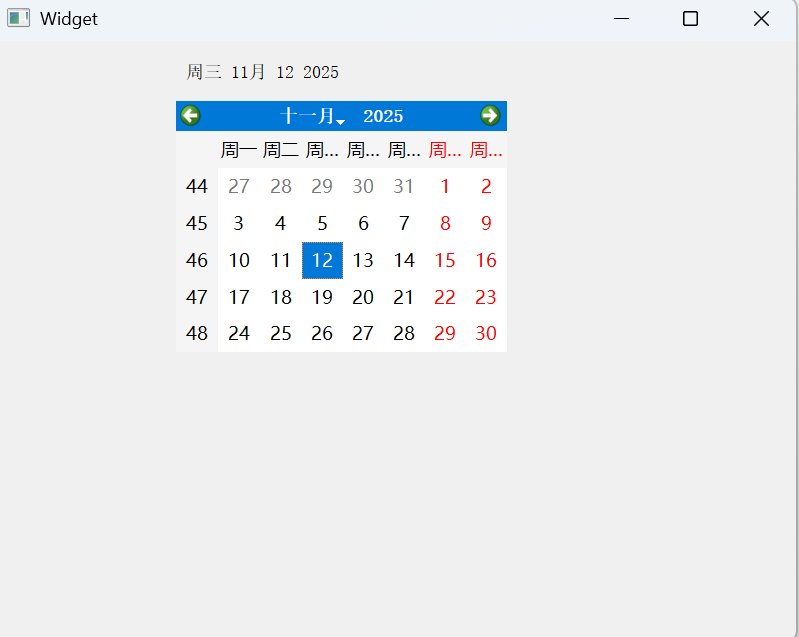799x637 pixels.
Task: Choose red Sunday date 9
Action: click(486, 223)
